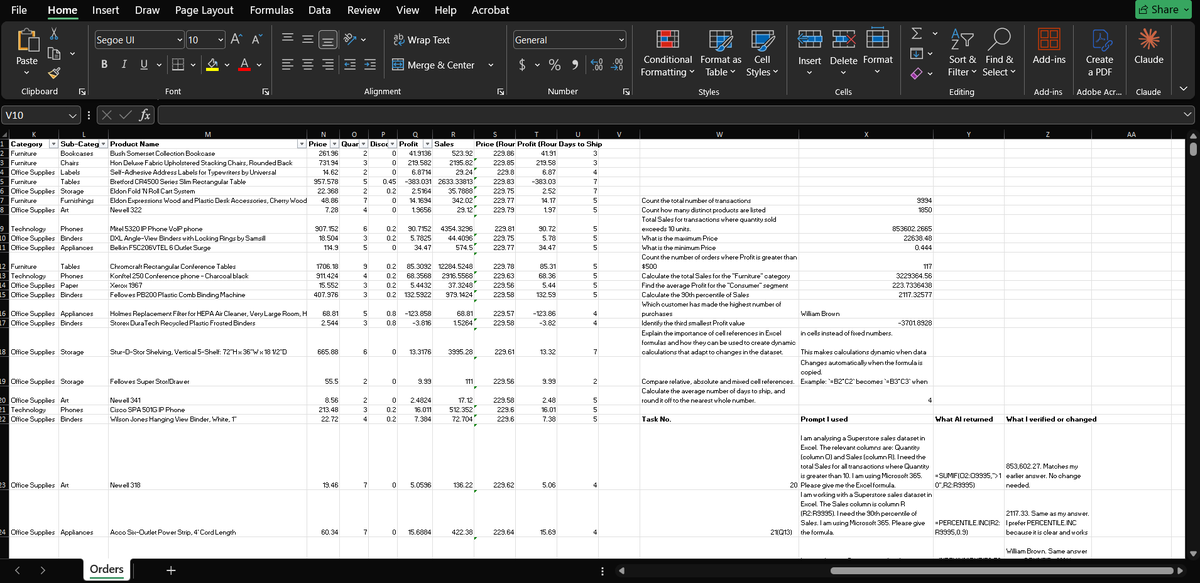Apply cell borders icon
The width and height of the screenshot is (1200, 583).
tap(176, 65)
